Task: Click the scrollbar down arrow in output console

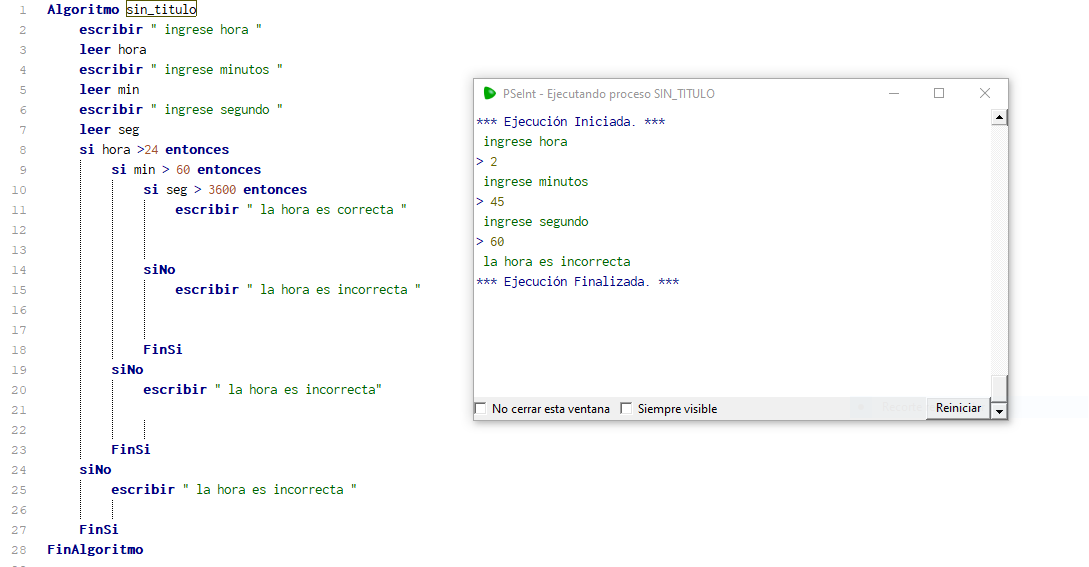Action: pyautogui.click(x=999, y=410)
